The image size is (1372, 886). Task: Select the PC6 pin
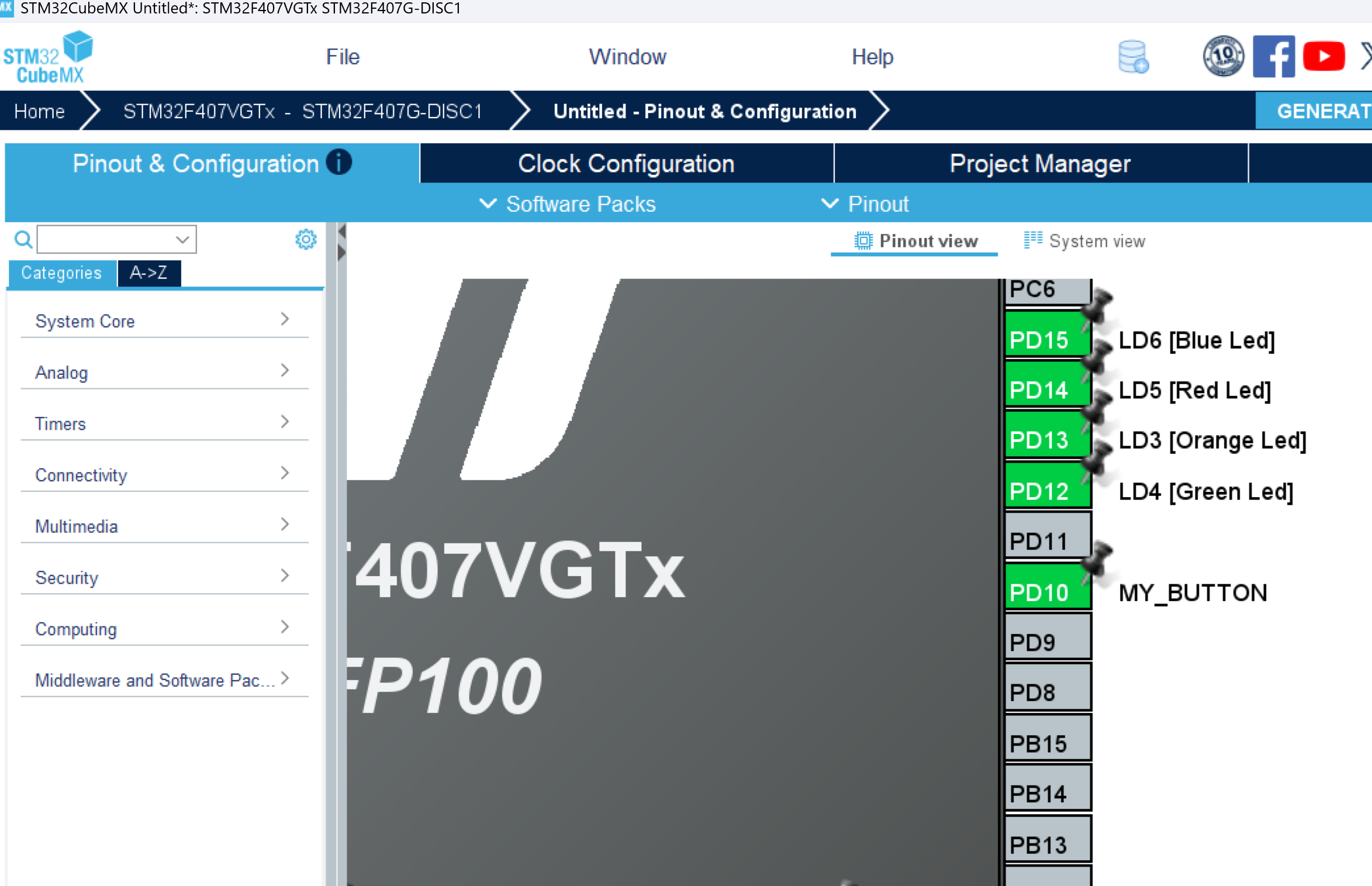1048,291
